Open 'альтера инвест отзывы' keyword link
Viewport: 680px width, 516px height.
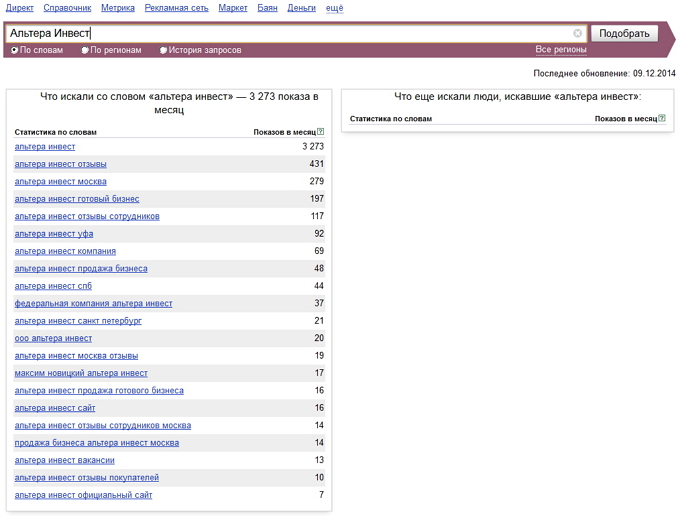(60, 164)
